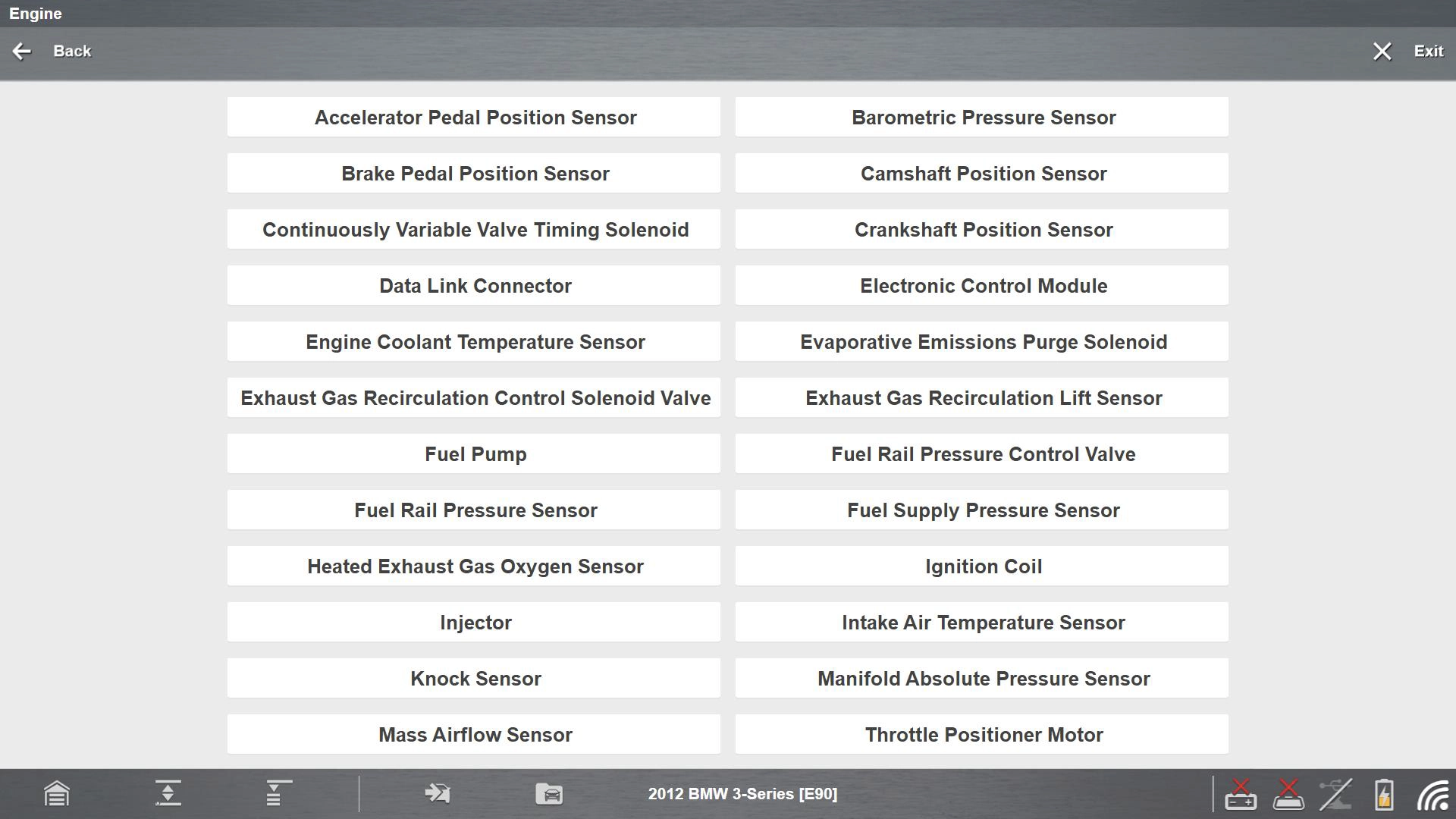Click the 2012 BMW 3-Series vehicle label

(743, 794)
